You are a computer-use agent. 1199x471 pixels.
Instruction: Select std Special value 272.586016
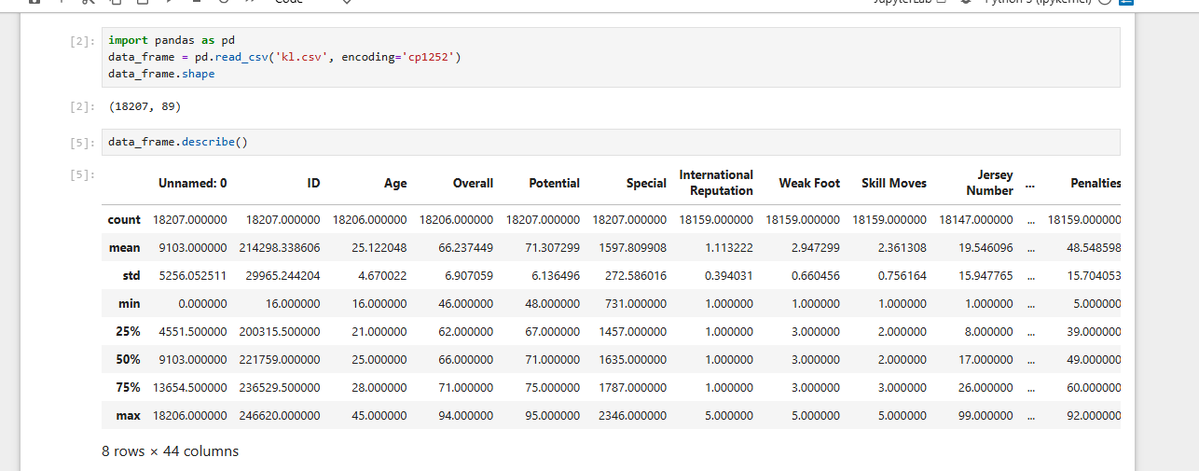635,275
